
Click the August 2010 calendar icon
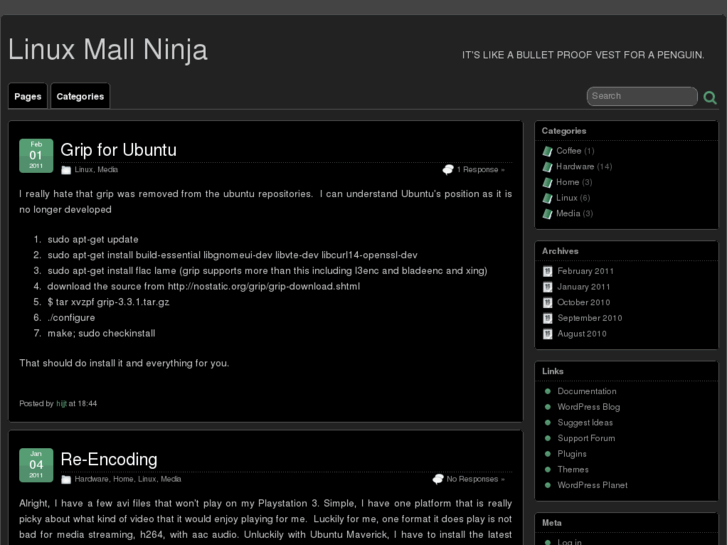tap(548, 334)
